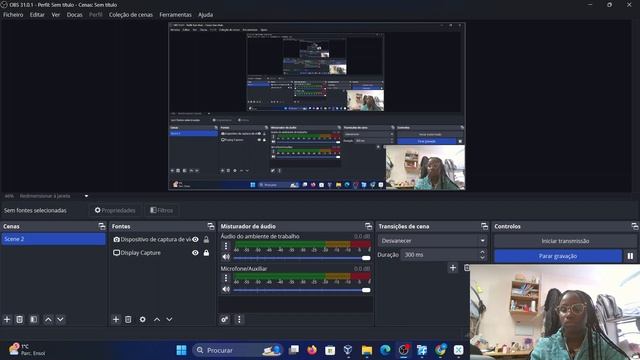Screen dimensions: 640x360
Task: Decrease Duração value with down stepper
Action: [x=482, y=258]
